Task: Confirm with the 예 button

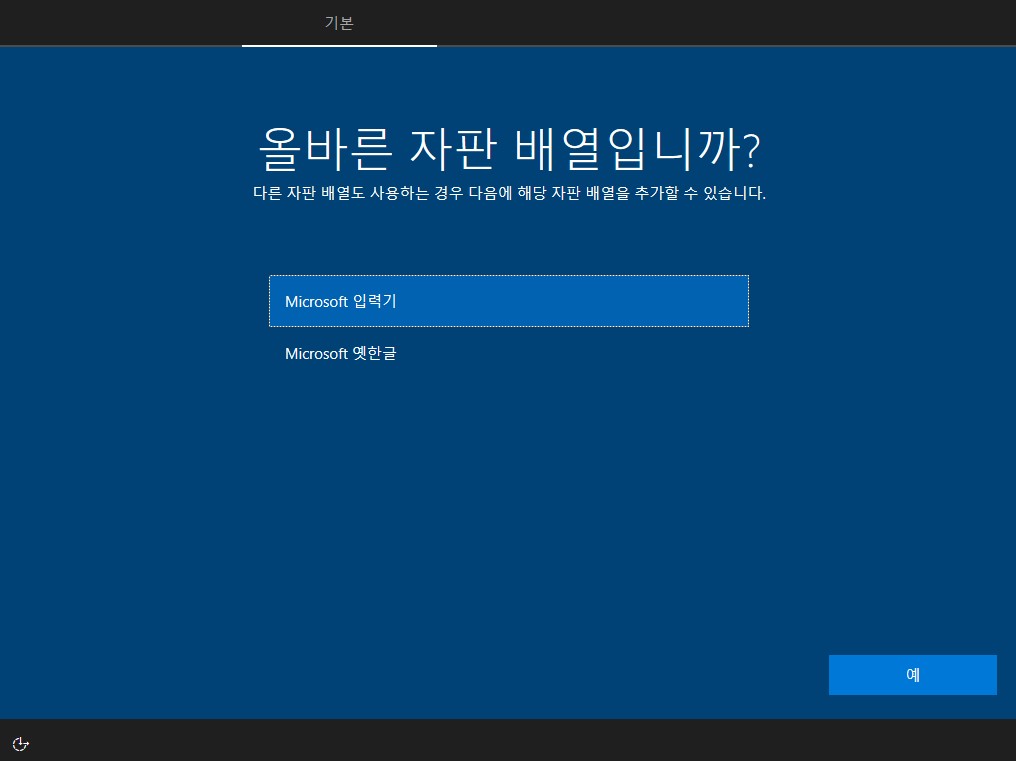Action: pos(912,675)
